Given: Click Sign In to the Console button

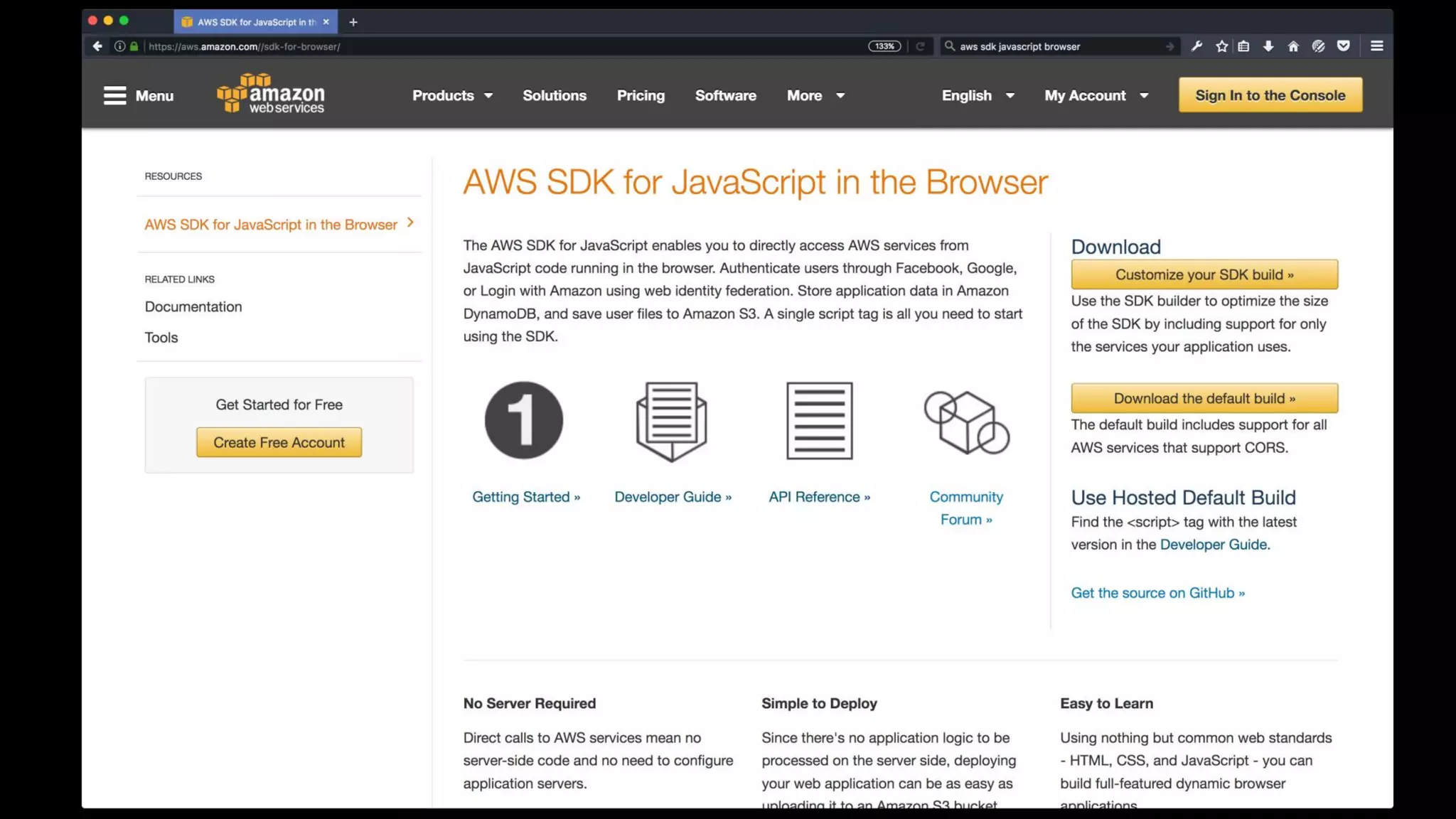Looking at the screenshot, I should (x=1270, y=95).
